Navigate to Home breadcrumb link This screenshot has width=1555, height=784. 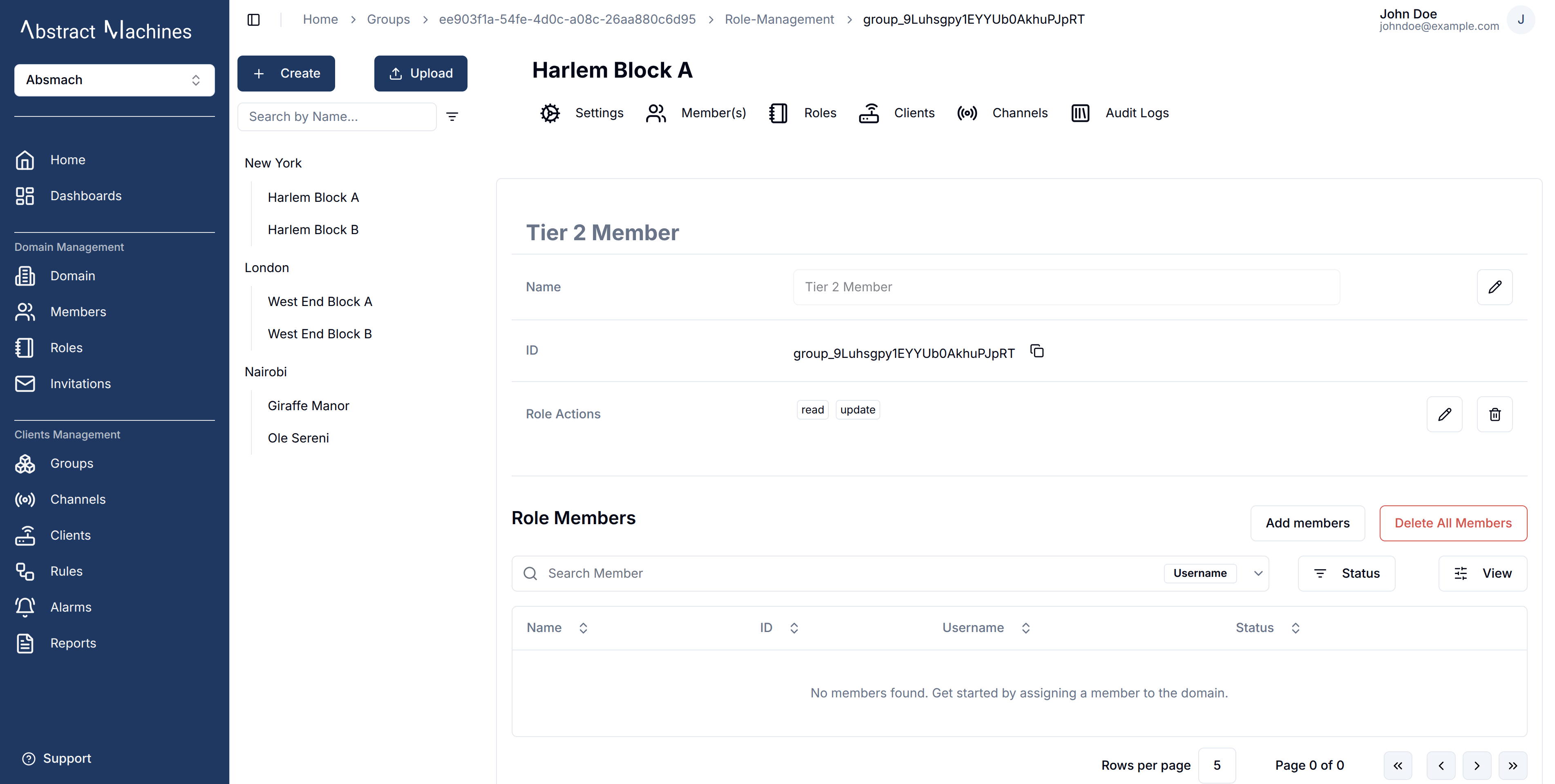pyautogui.click(x=320, y=19)
